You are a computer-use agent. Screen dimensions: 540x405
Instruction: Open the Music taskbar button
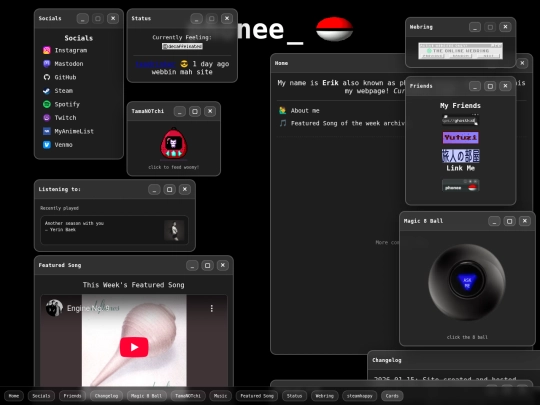coord(220,396)
